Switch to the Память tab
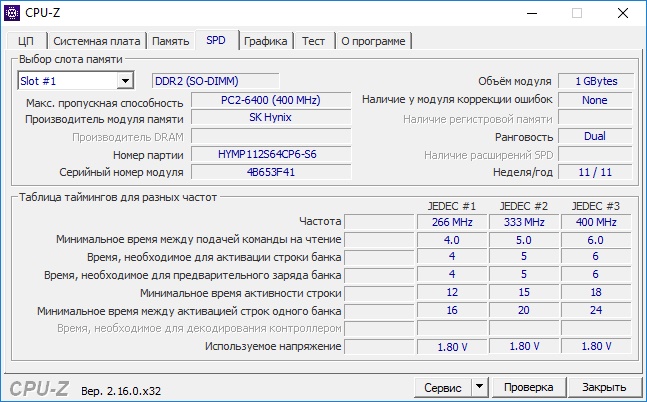This screenshot has height=402, width=647. (170, 41)
